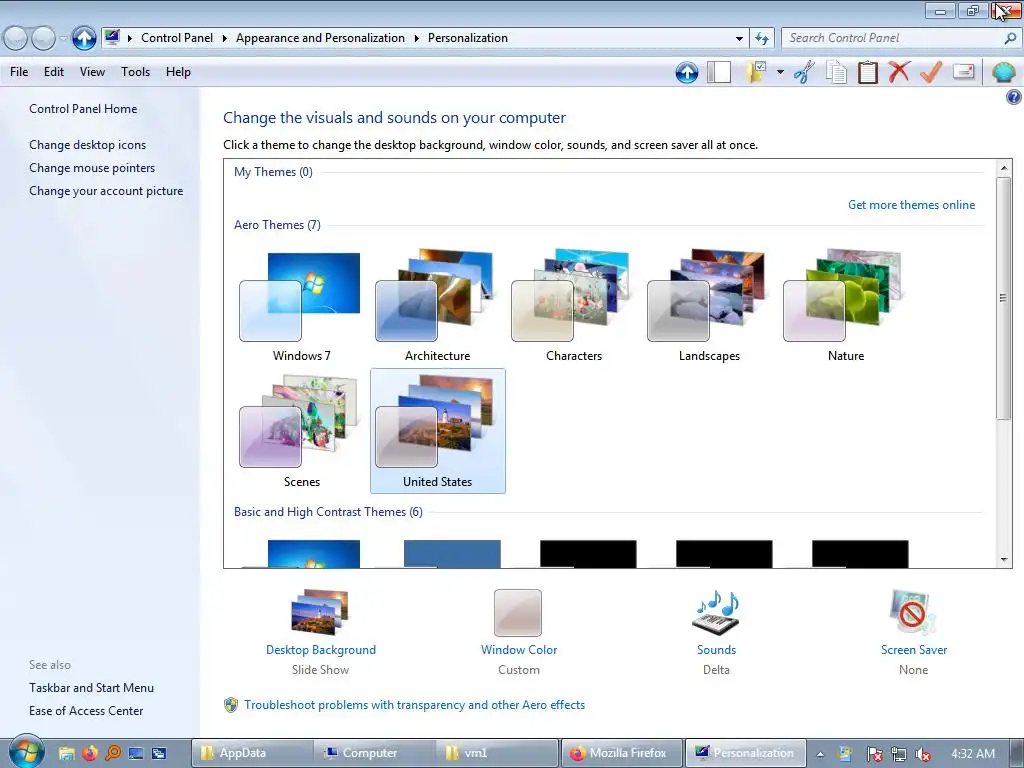Click theme list scroll down arrow
The width and height of the screenshot is (1024, 768).
1004,559
